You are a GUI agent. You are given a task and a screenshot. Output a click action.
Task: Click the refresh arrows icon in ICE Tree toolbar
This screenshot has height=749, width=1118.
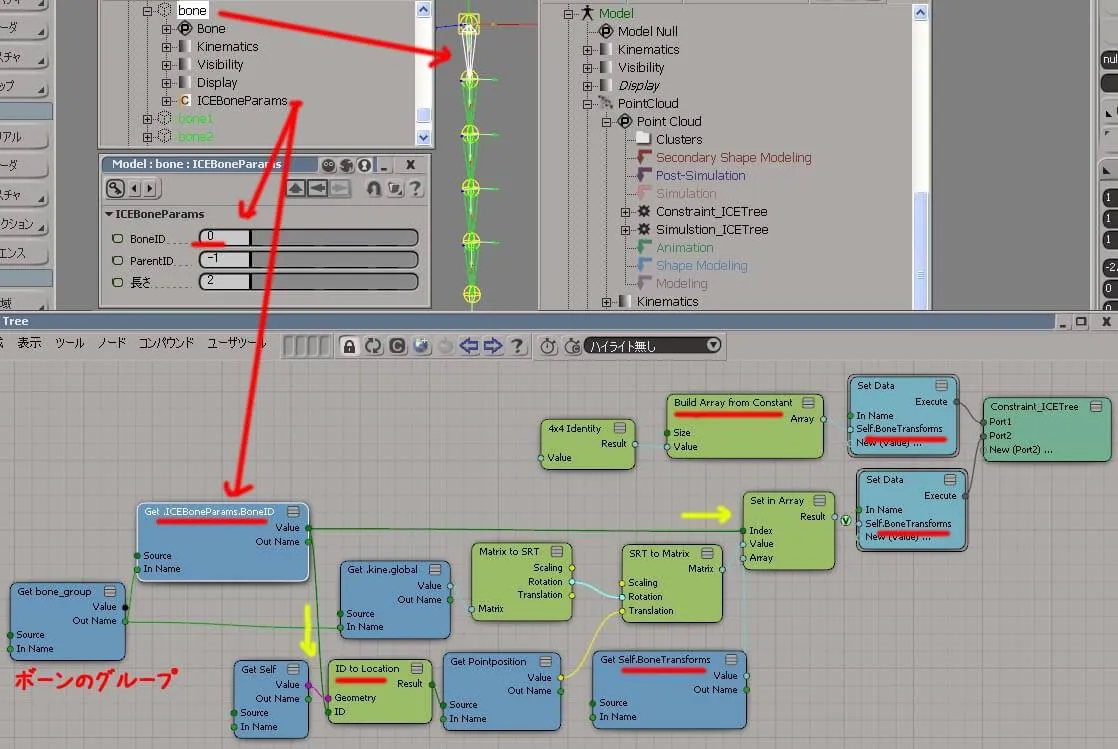[374, 347]
